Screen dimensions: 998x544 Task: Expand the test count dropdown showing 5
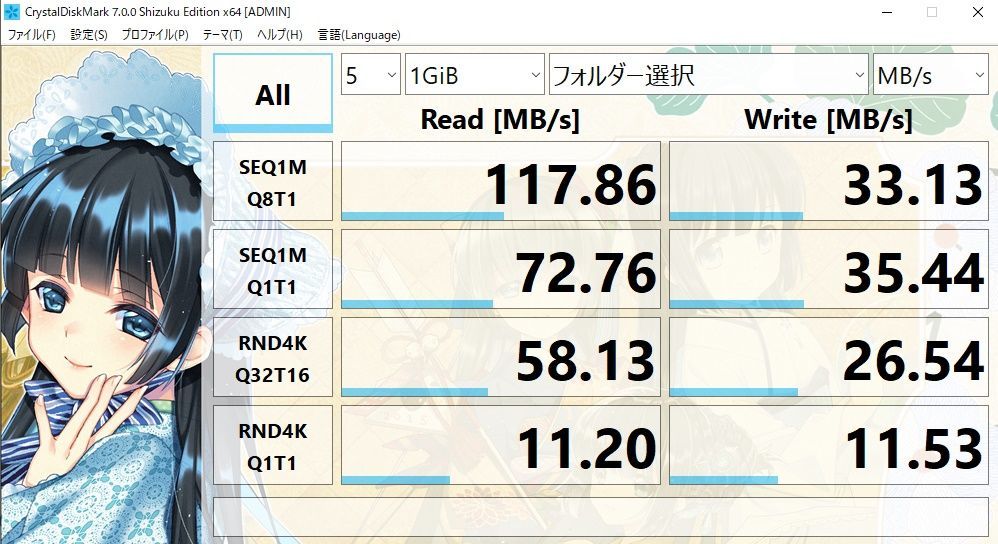click(370, 74)
